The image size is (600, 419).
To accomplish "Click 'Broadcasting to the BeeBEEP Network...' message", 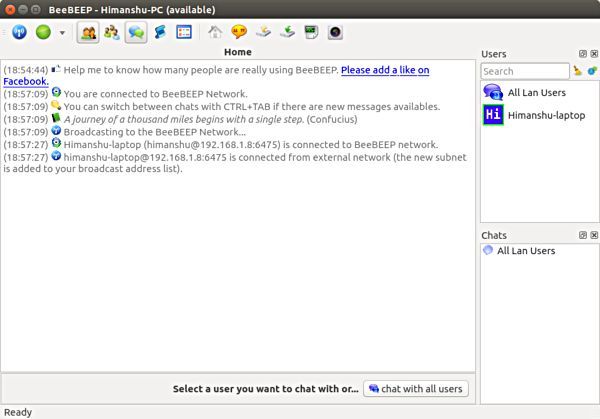I will point(155,132).
